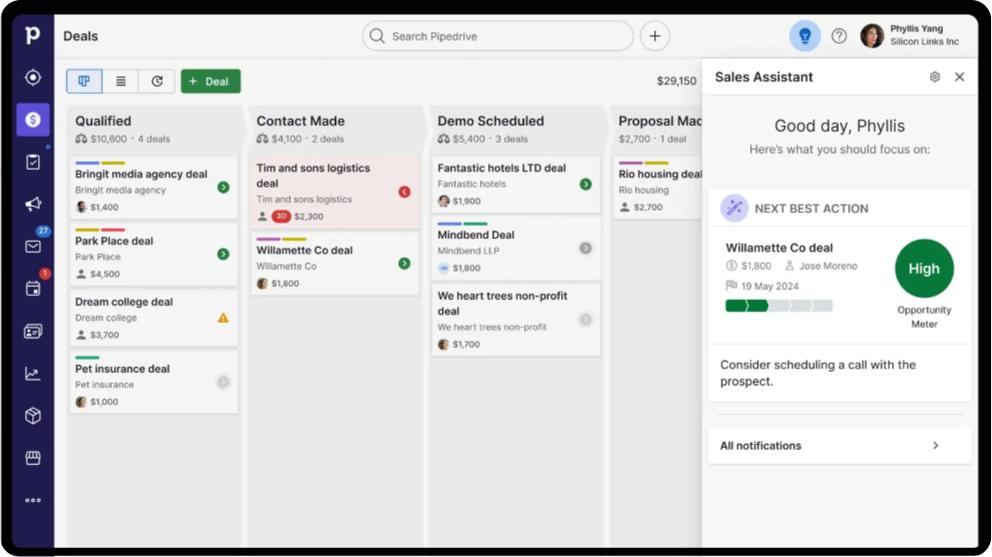The image size is (992, 557).
Task: Open the Products cube icon in sidebar
Action: [x=33, y=416]
